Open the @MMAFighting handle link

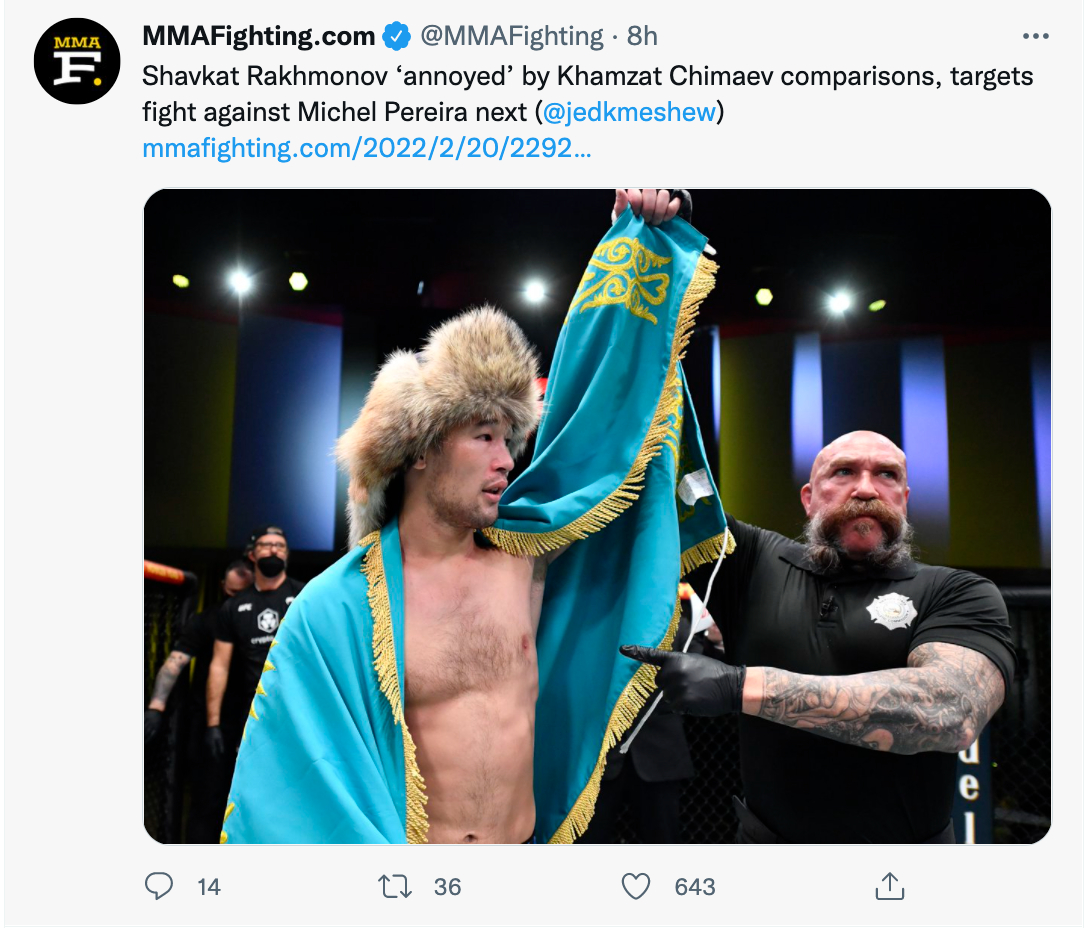[512, 36]
